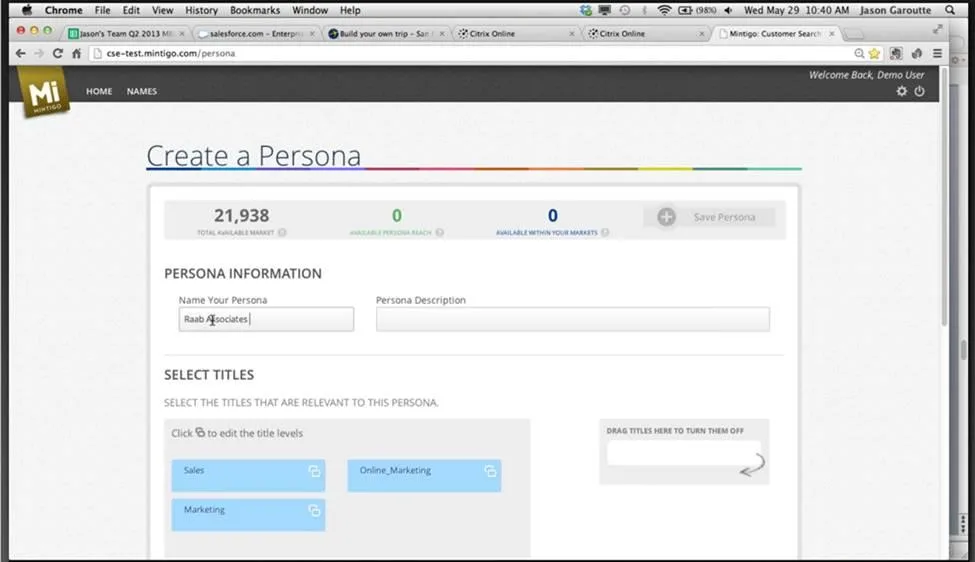The image size is (975, 562).
Task: Reload the page with refresh icon
Action: [x=58, y=53]
